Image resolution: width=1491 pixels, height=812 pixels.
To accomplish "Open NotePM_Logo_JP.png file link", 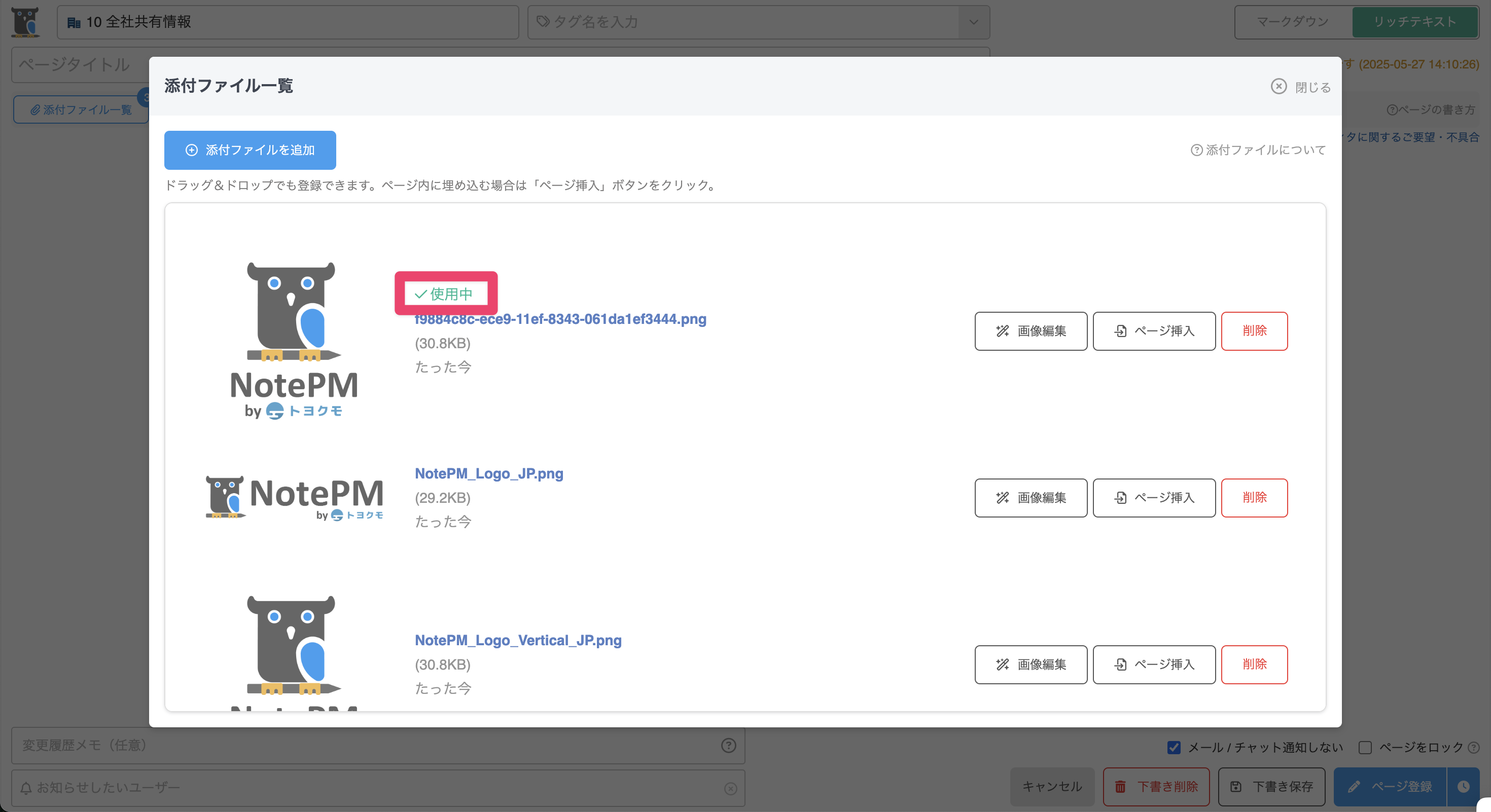I will click(489, 473).
